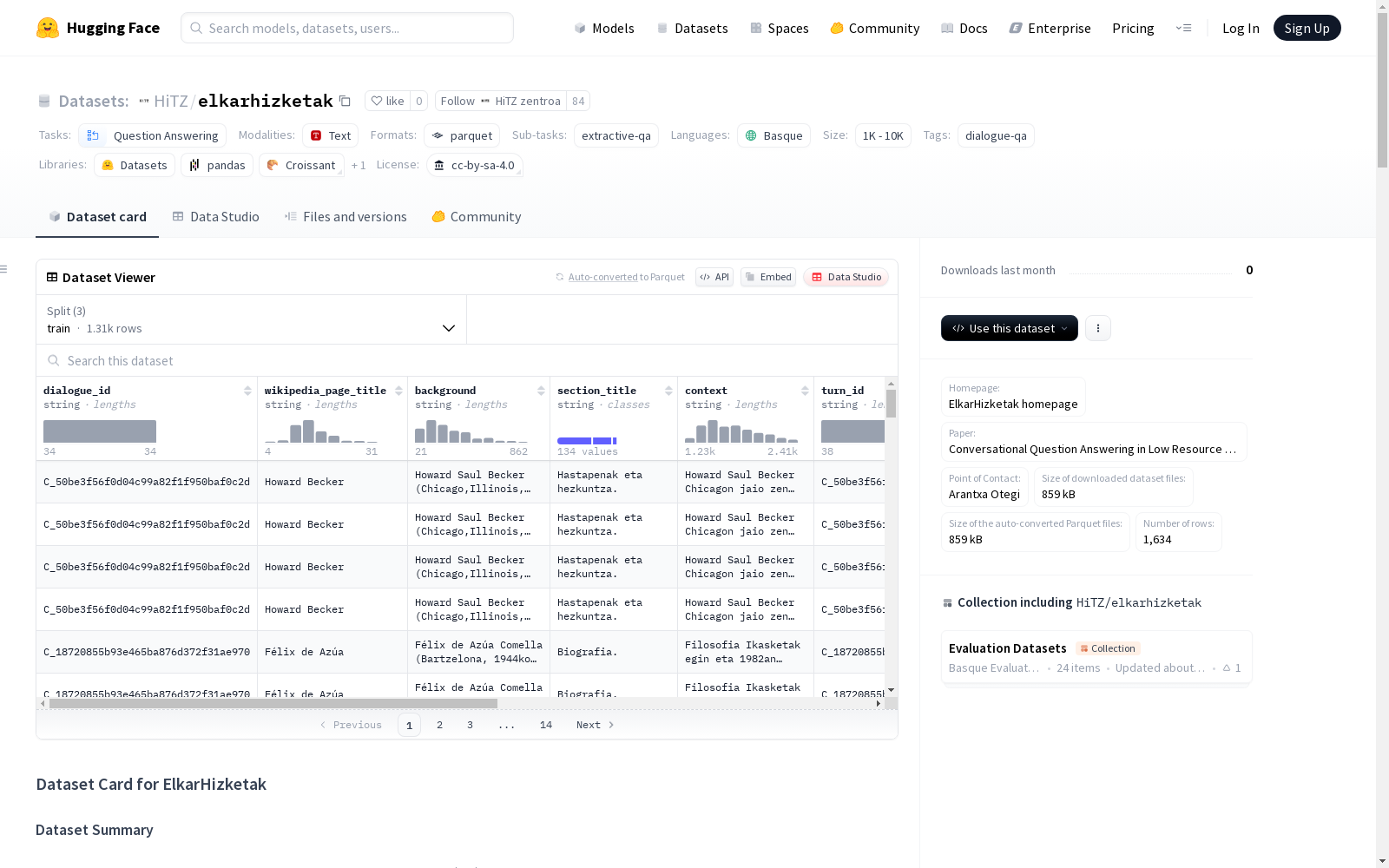Click the table horizontal scrollbar
1389x868 pixels.
point(273,703)
